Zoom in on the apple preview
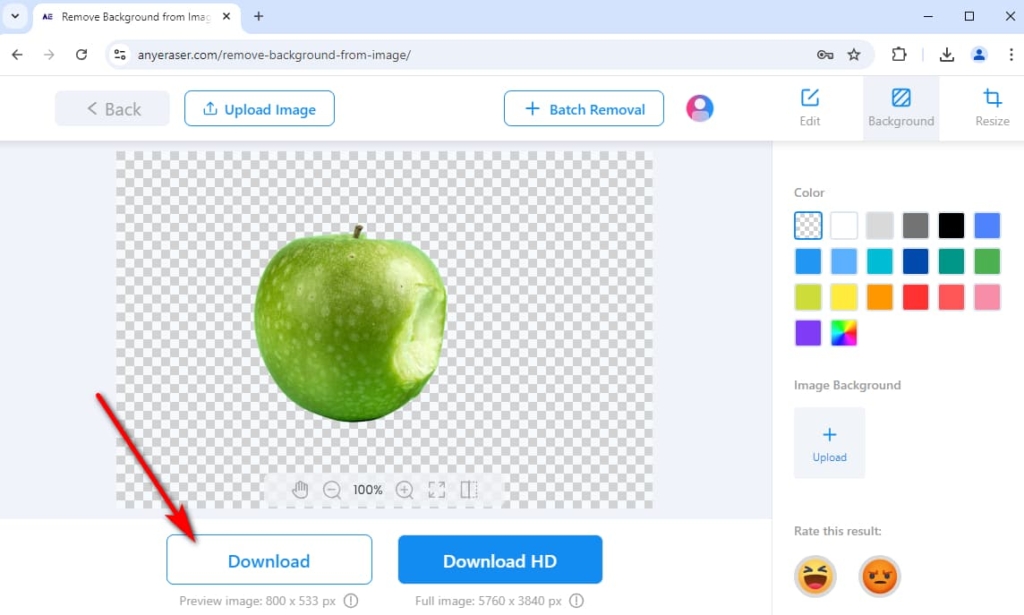The width and height of the screenshot is (1024, 615). [405, 490]
